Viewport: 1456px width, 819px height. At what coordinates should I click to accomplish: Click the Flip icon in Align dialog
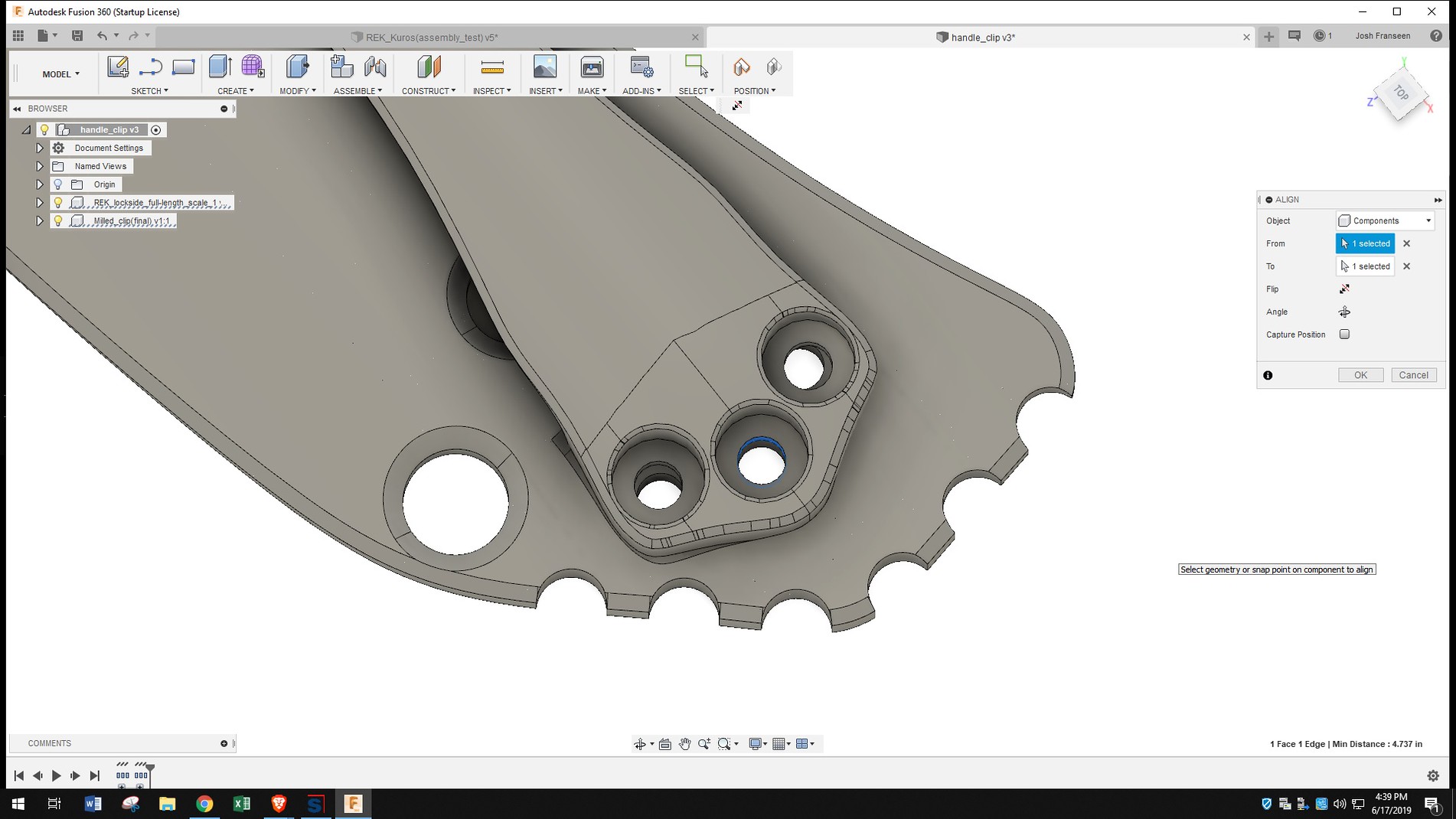coord(1344,289)
